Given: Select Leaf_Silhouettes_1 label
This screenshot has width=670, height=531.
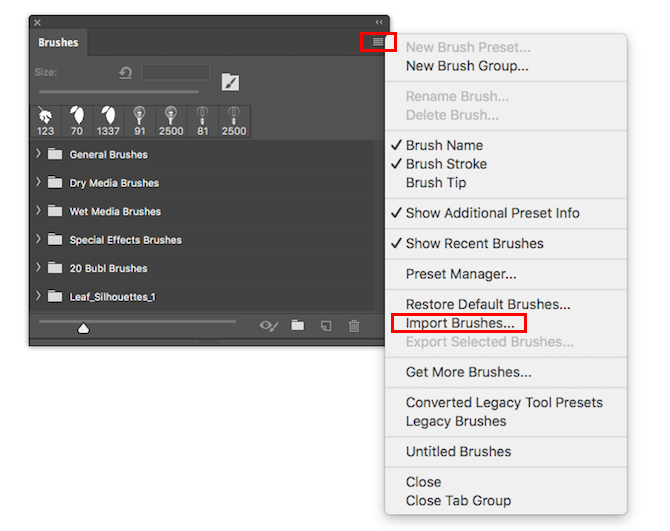Looking at the screenshot, I should click(x=113, y=297).
